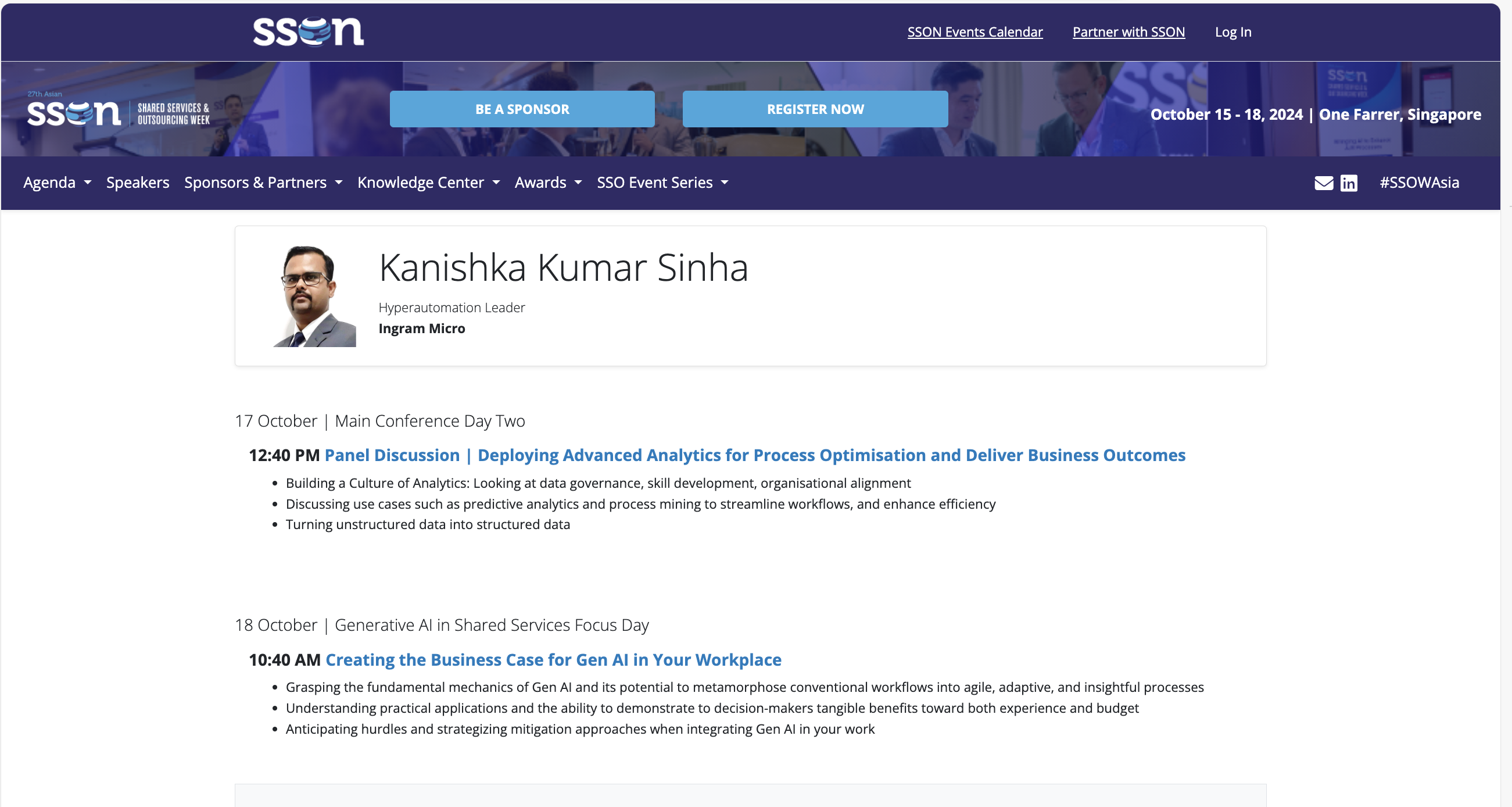This screenshot has width=1512, height=807.
Task: Click the 17 October Main Conference Day Two heading
Action: 380,421
